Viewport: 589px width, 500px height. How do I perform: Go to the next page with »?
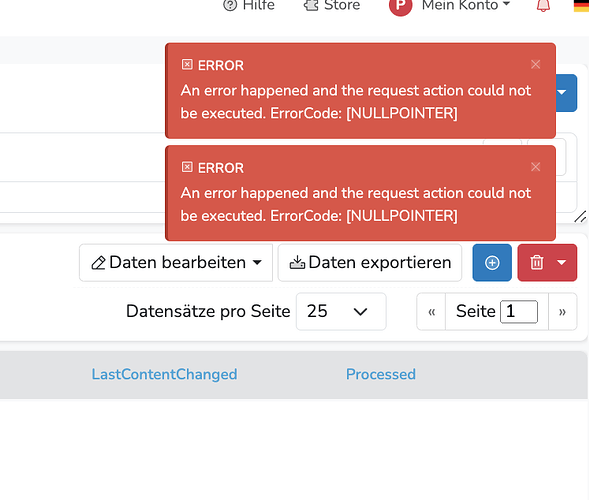coord(562,312)
